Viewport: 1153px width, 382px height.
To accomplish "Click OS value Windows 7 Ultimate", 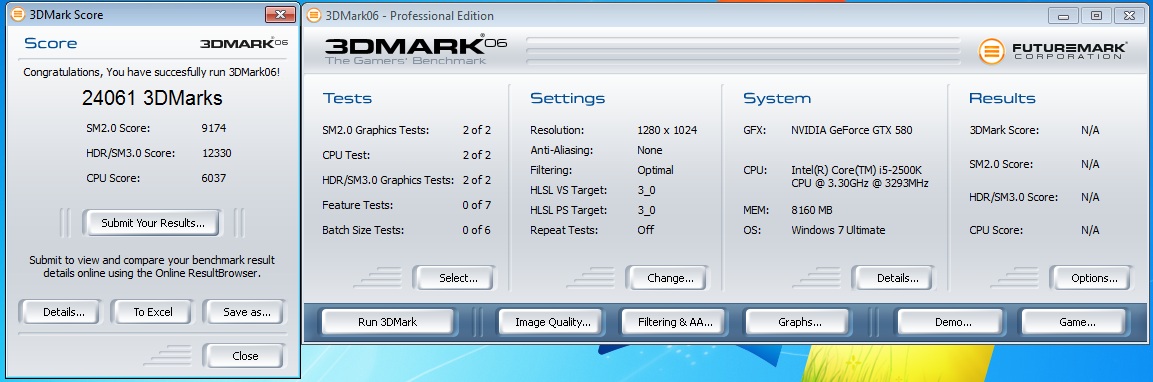I will 838,230.
